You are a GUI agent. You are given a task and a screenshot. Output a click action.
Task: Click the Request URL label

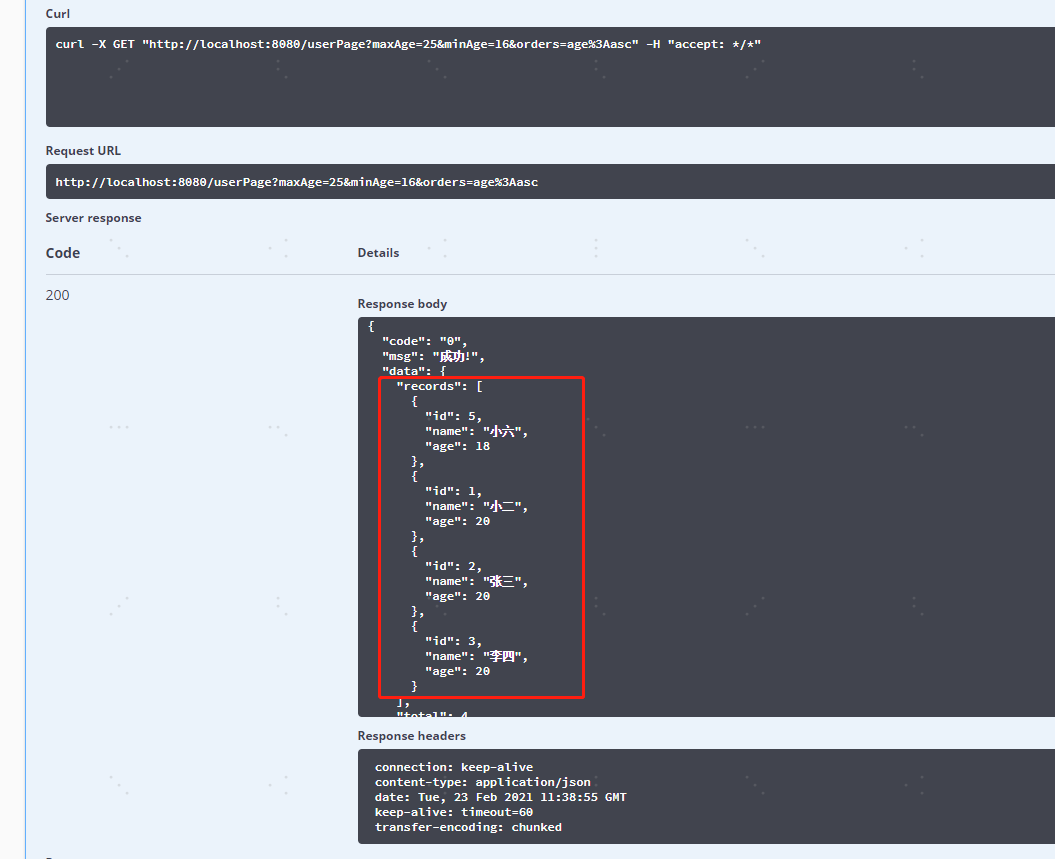(83, 151)
